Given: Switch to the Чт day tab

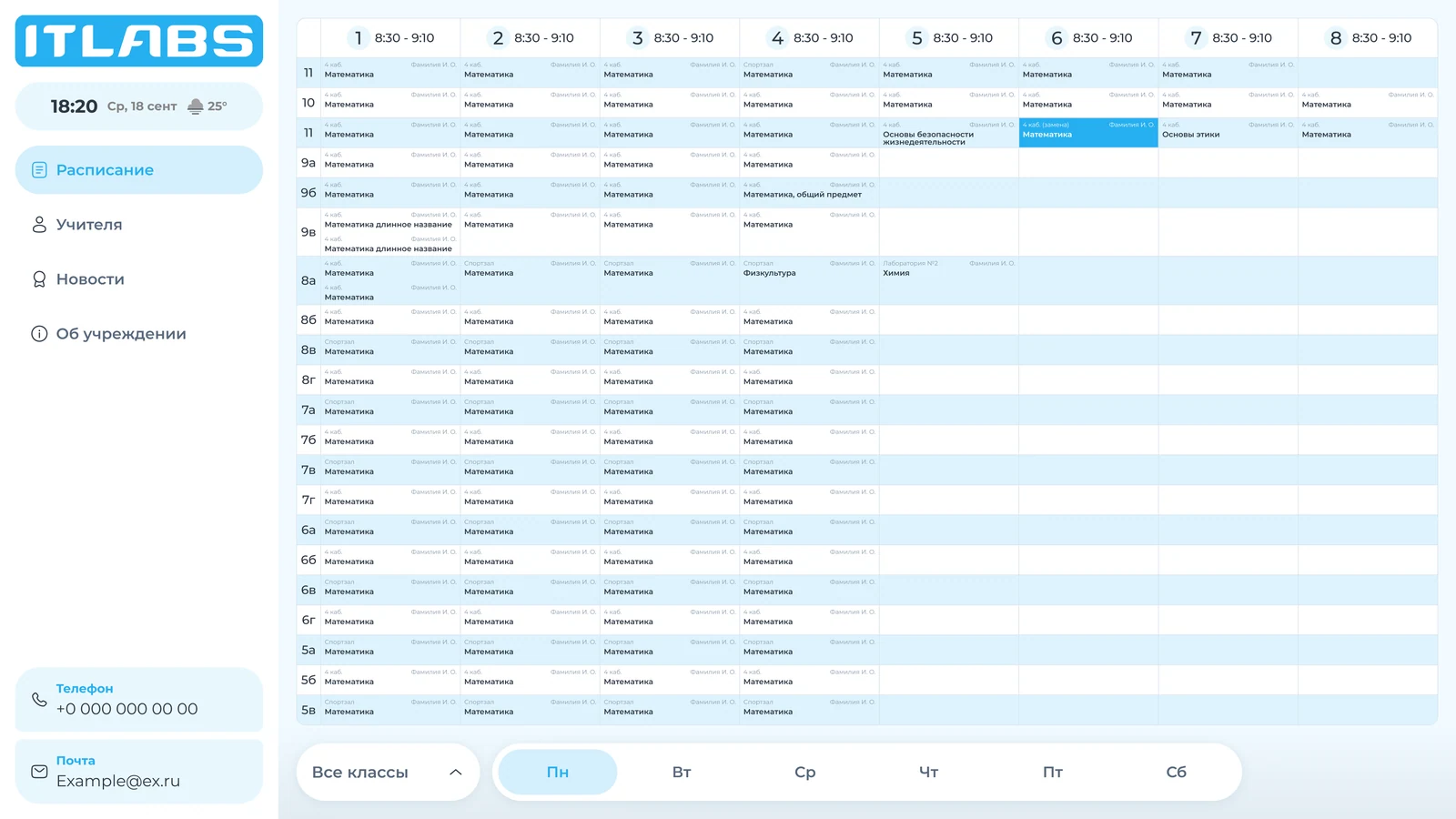Looking at the screenshot, I should 929,773.
